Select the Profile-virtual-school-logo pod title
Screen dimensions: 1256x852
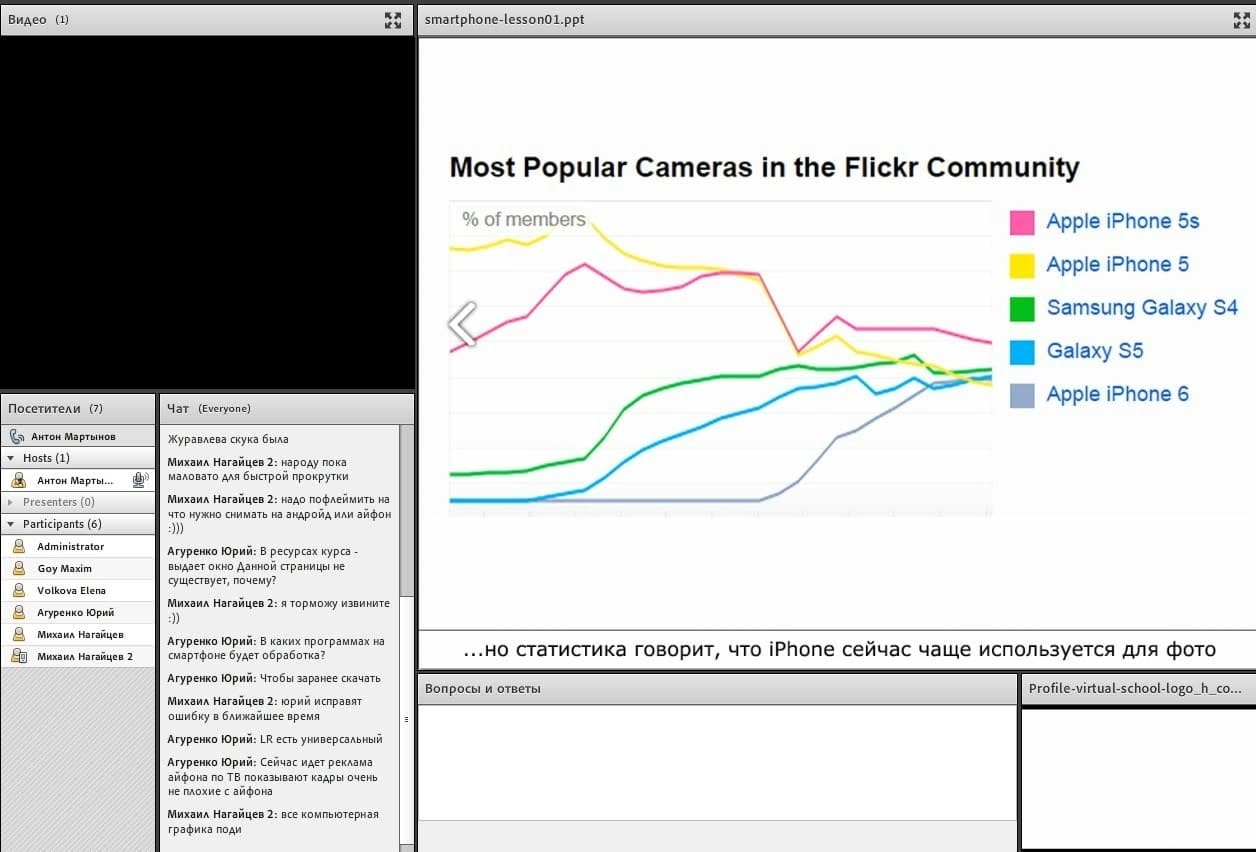pos(1135,689)
